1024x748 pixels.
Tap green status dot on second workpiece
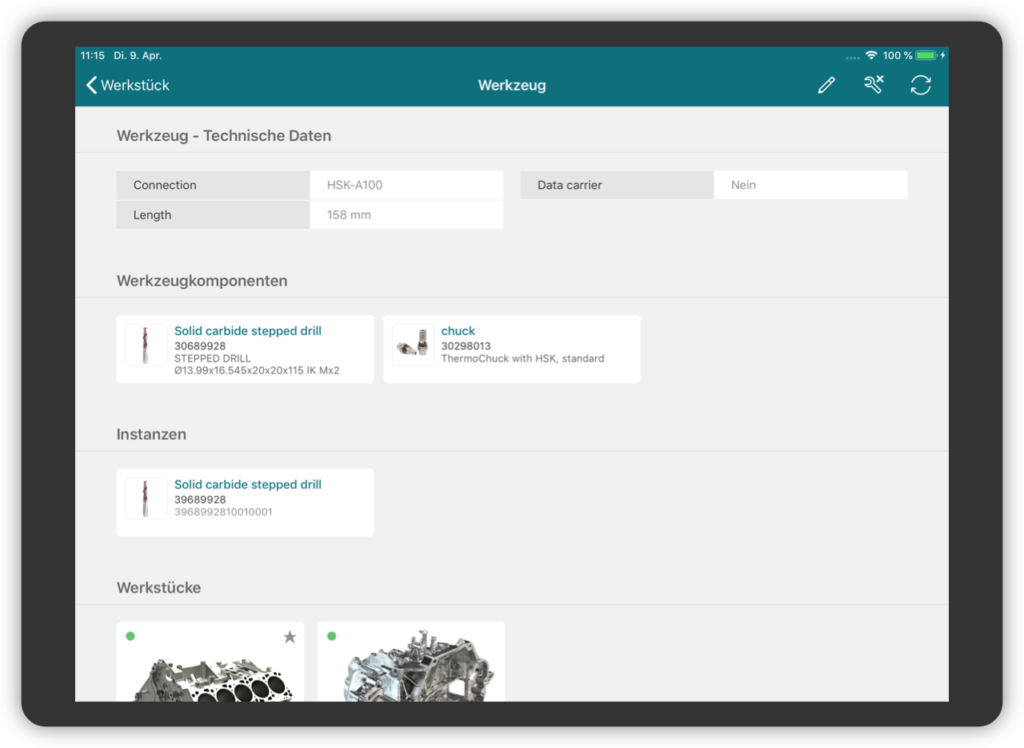tap(331, 636)
